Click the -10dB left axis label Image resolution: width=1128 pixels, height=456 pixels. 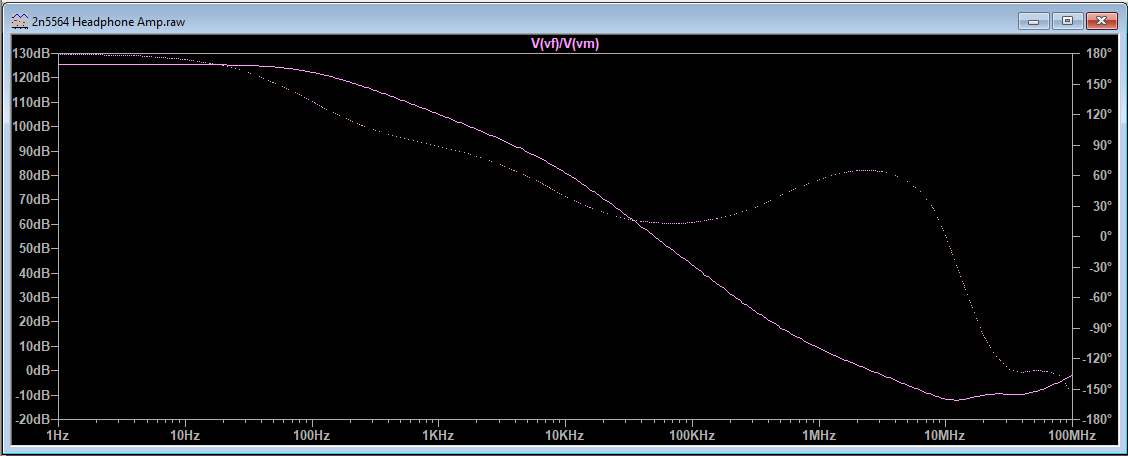[x=32, y=395]
